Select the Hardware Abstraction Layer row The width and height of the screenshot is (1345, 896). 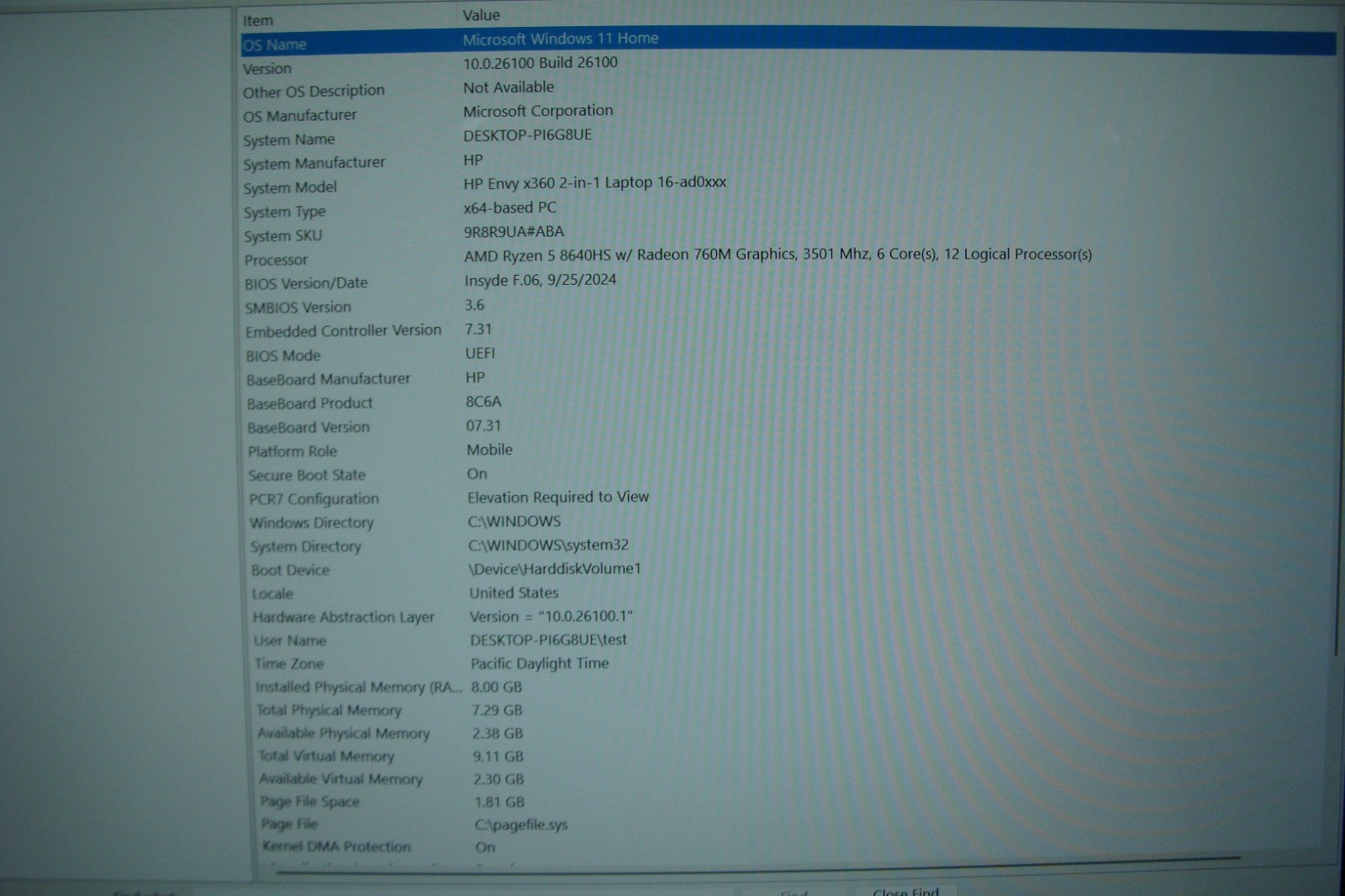coord(343,618)
